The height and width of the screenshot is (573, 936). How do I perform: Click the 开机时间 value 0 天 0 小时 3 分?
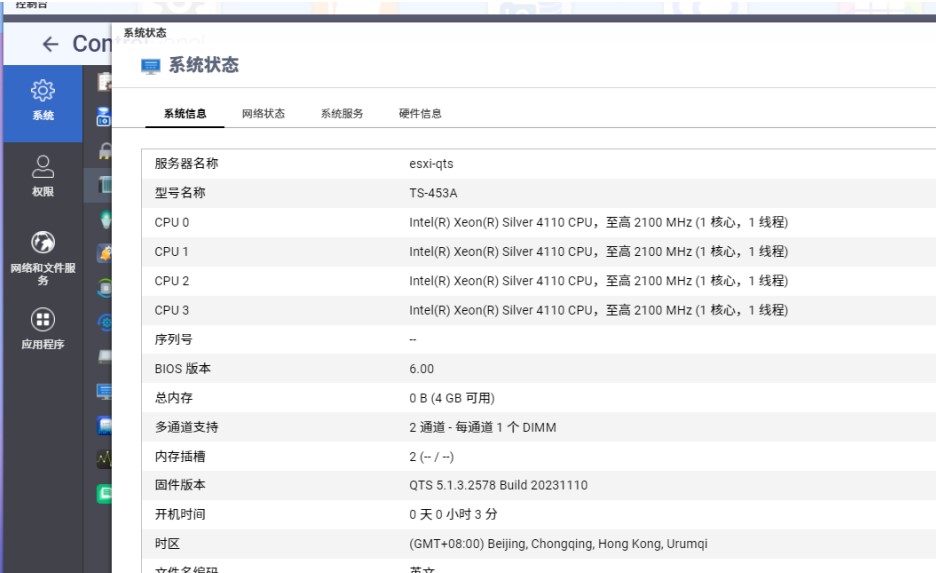(x=453, y=514)
